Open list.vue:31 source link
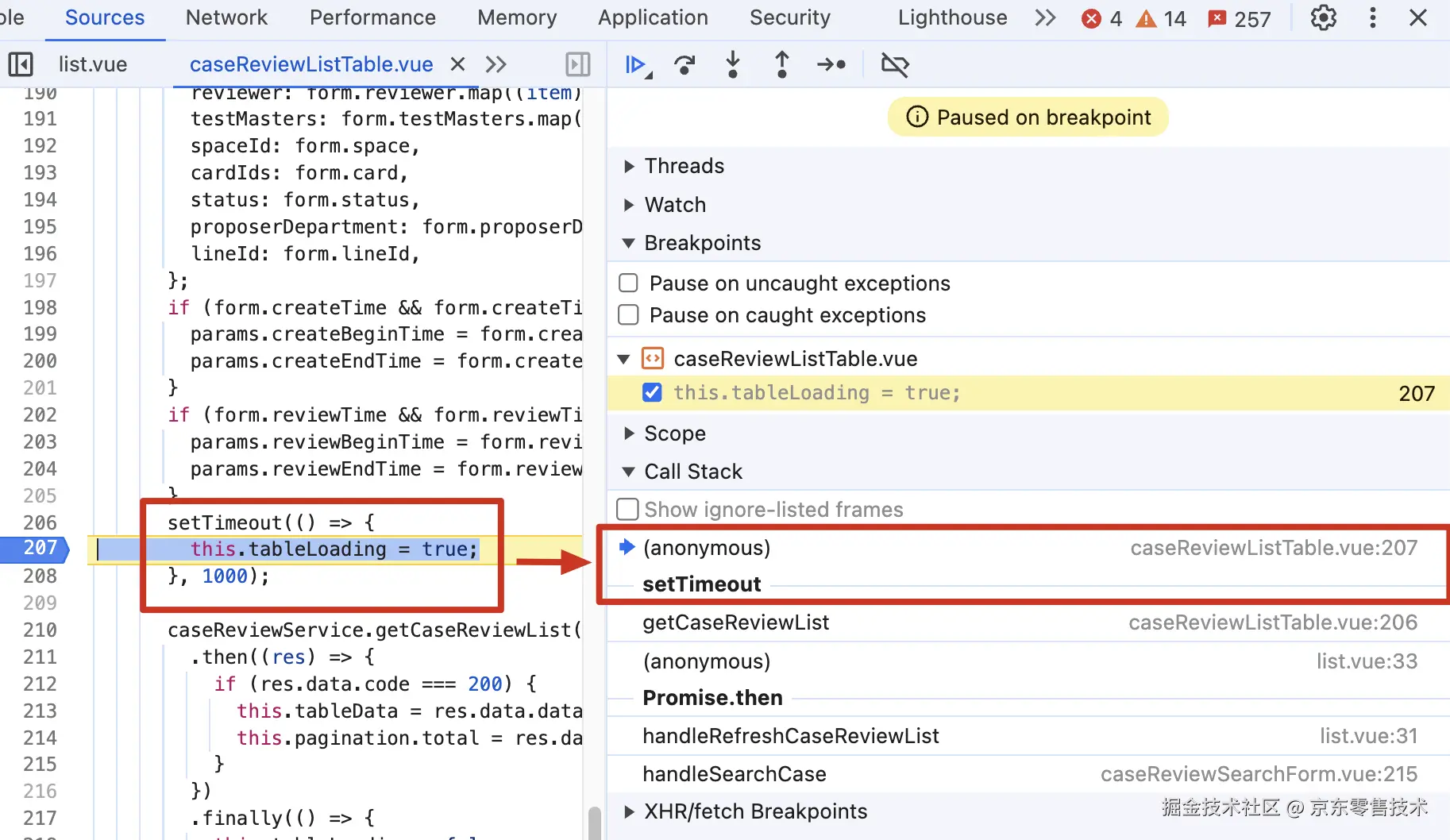 pos(1367,736)
